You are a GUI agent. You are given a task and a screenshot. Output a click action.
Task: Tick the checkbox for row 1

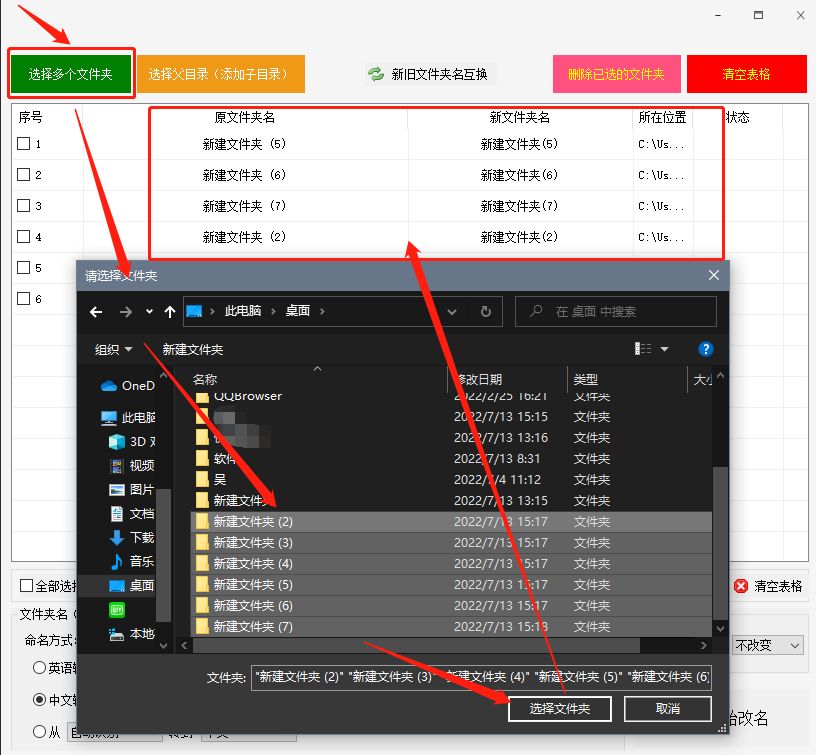pyautogui.click(x=23, y=144)
